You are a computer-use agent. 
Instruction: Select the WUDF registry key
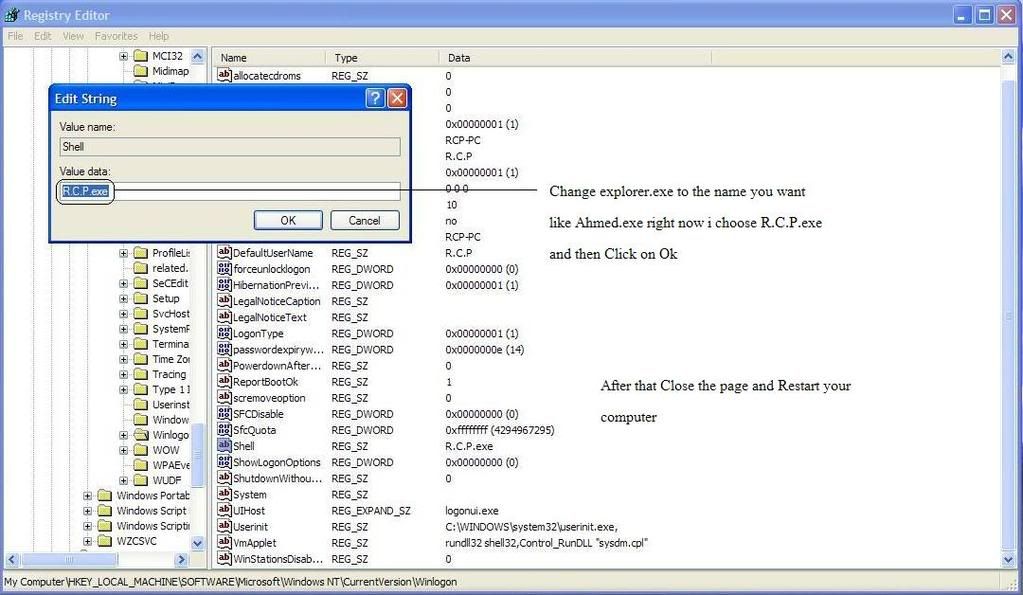[x=167, y=480]
